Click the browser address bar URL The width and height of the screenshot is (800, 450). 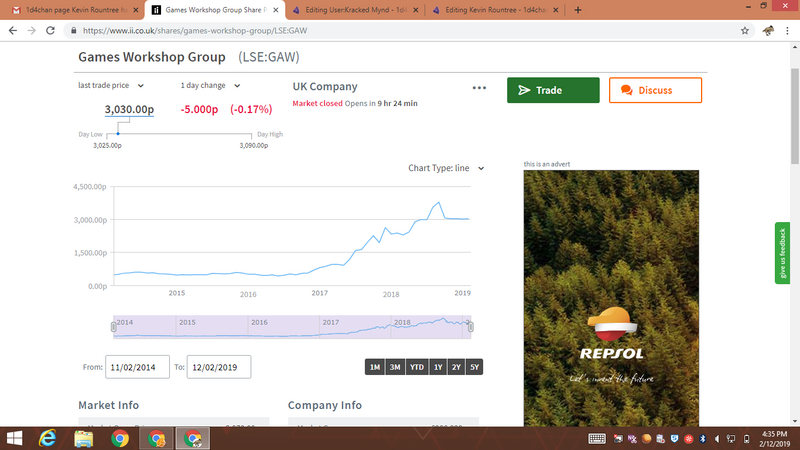tap(195, 31)
